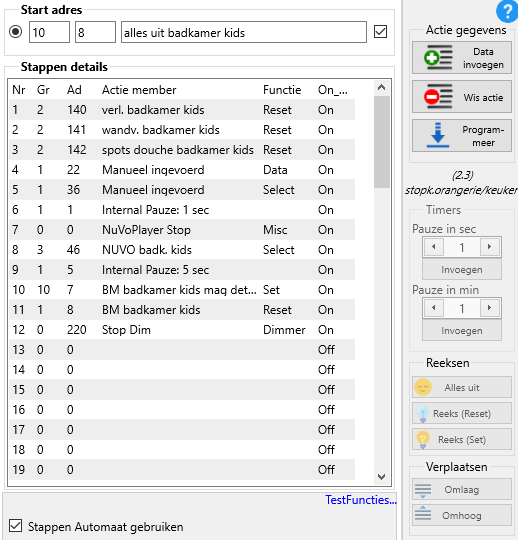Click the Omhoog move up icon
Viewport: 518px width, 540px height.
pyautogui.click(x=423, y=513)
